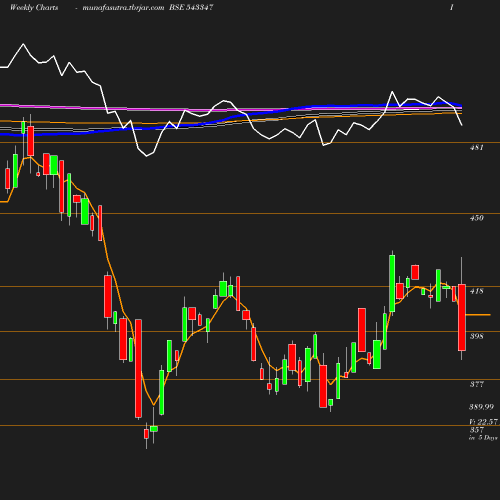Select the 398 price level label

(477, 336)
